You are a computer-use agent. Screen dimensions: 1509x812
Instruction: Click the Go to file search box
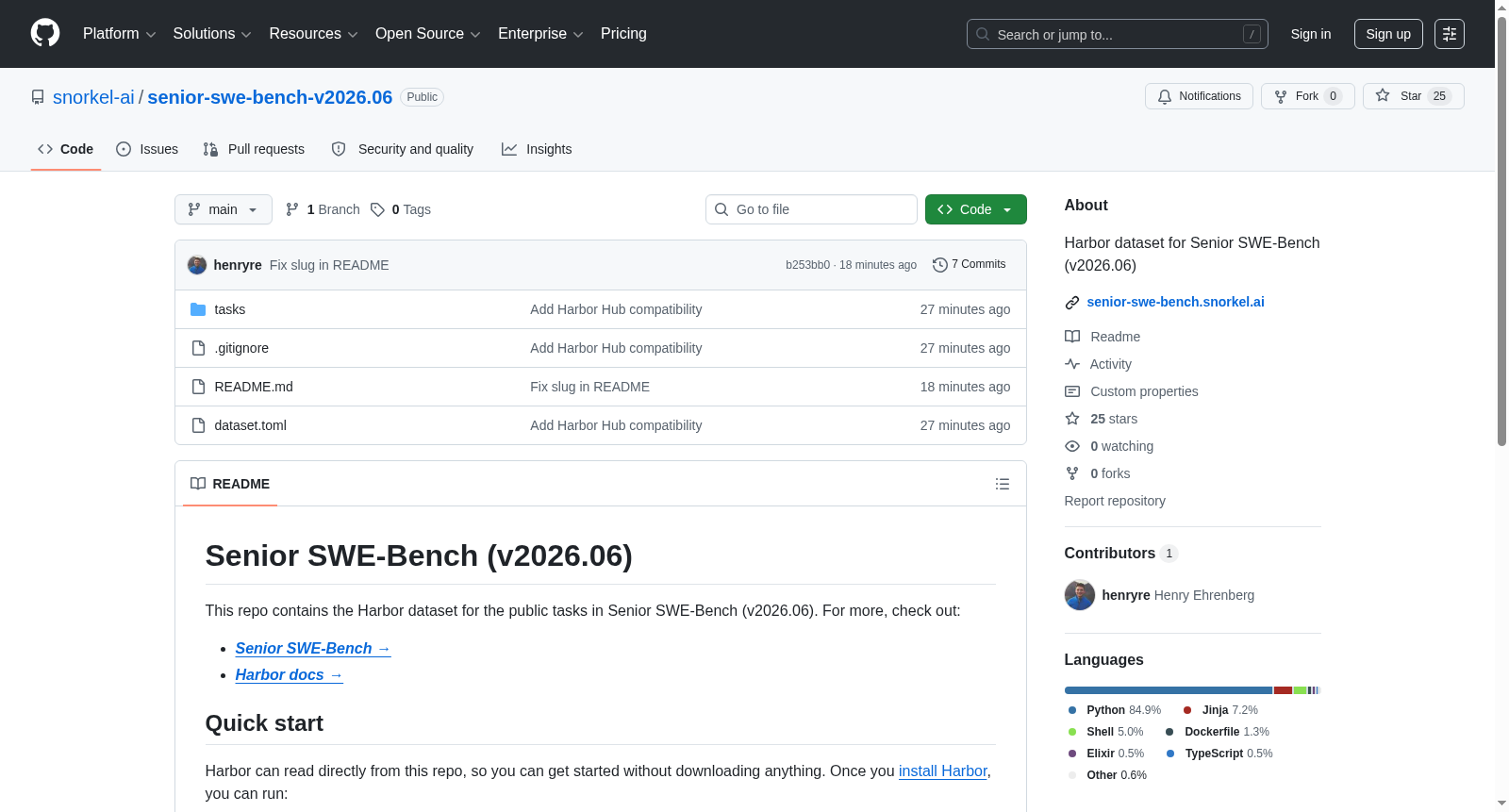click(811, 209)
